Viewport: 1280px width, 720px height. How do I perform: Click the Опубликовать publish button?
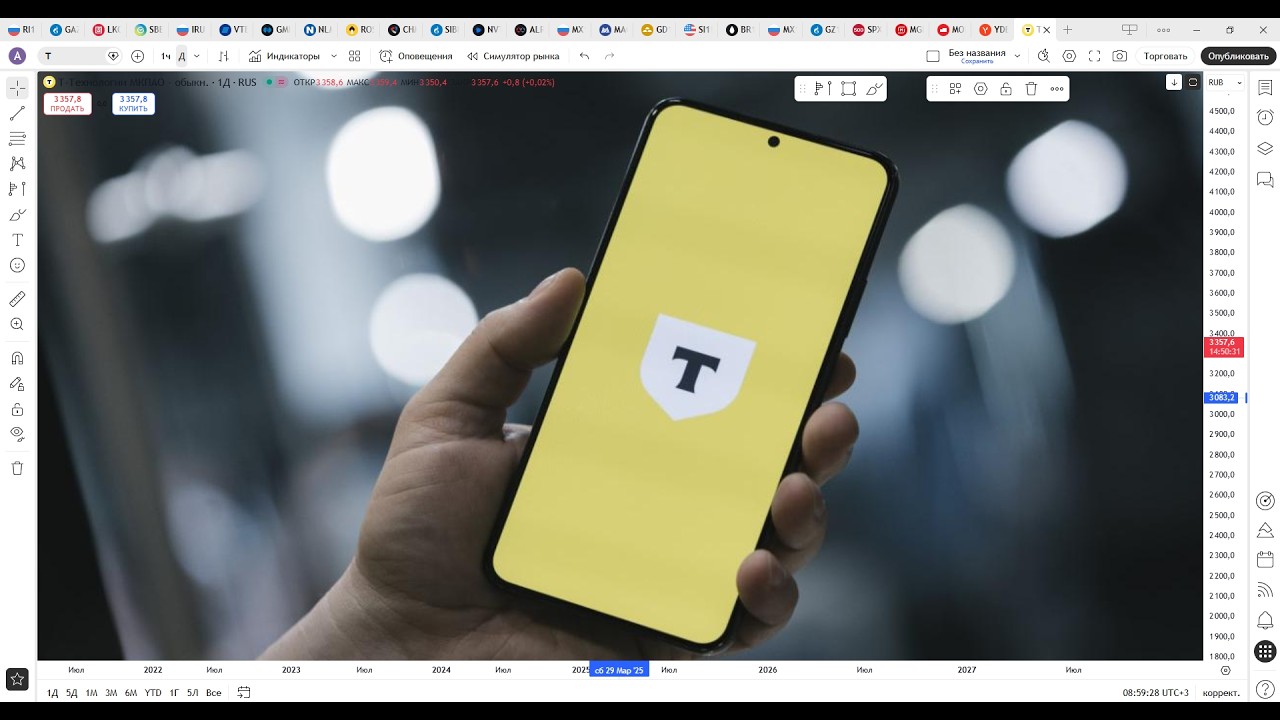coord(1239,56)
